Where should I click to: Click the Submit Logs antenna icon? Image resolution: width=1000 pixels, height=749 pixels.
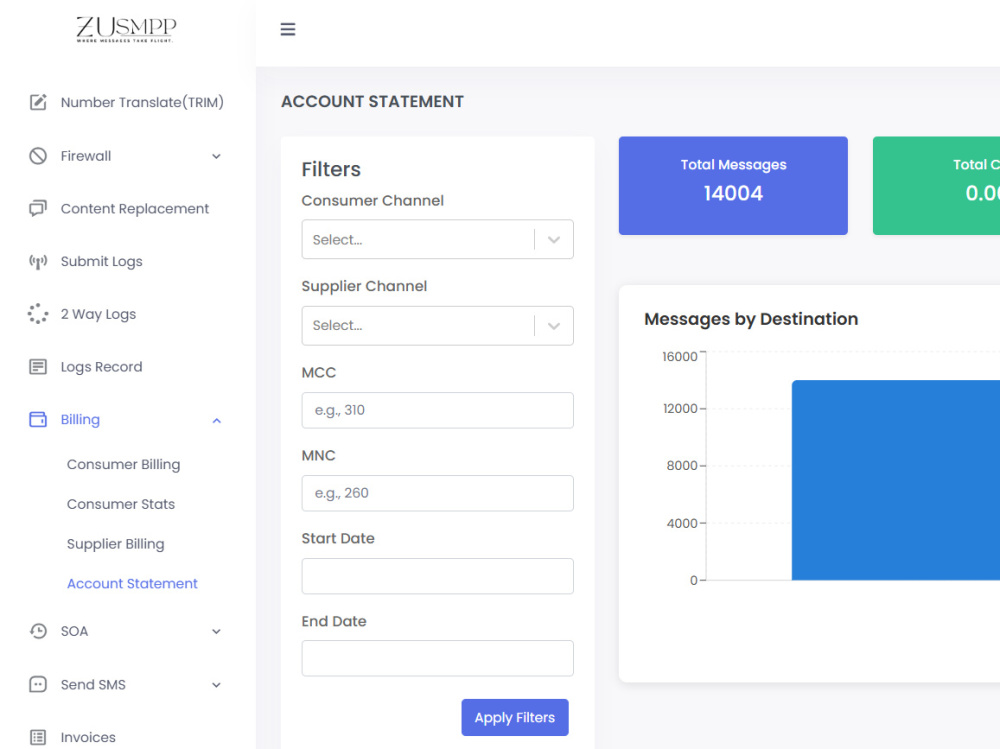(x=38, y=262)
